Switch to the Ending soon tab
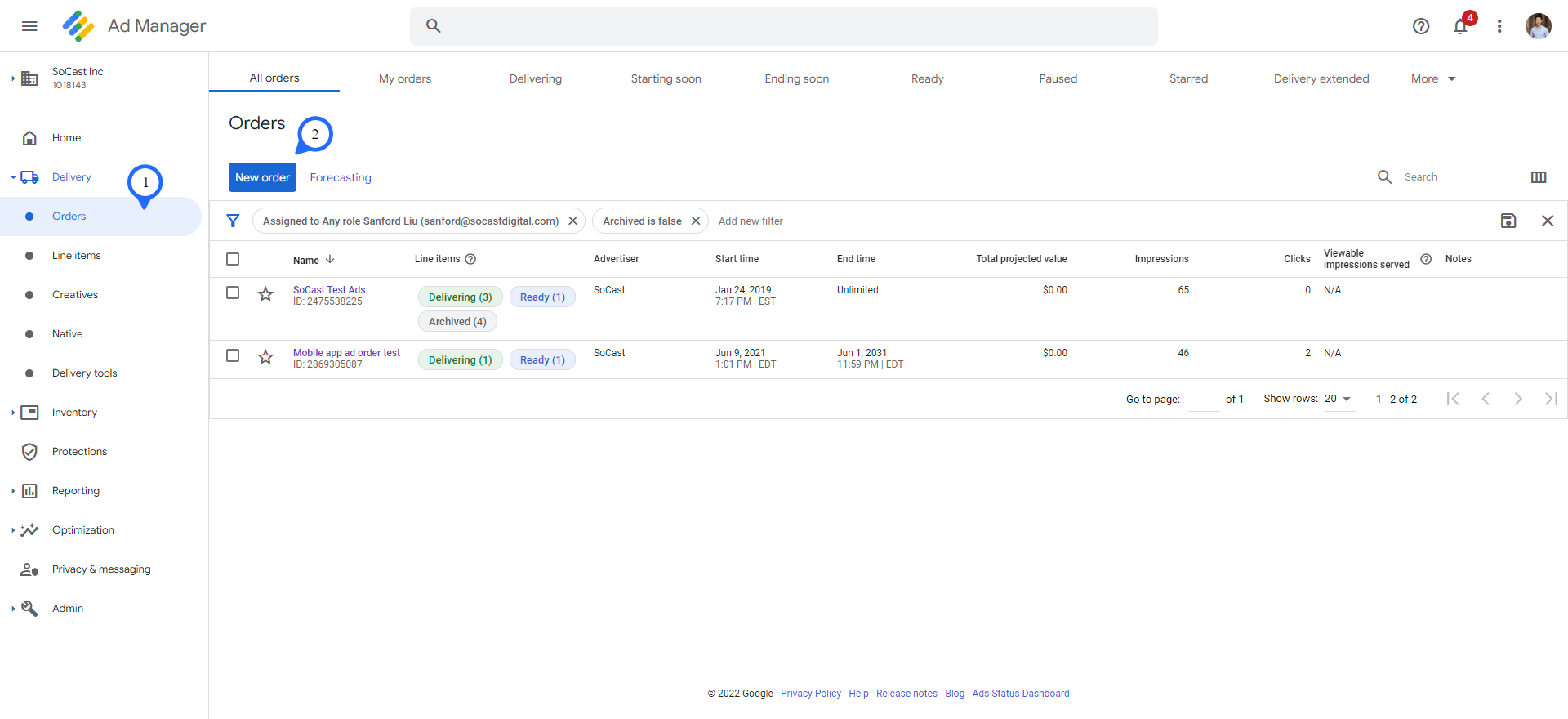 pos(797,78)
